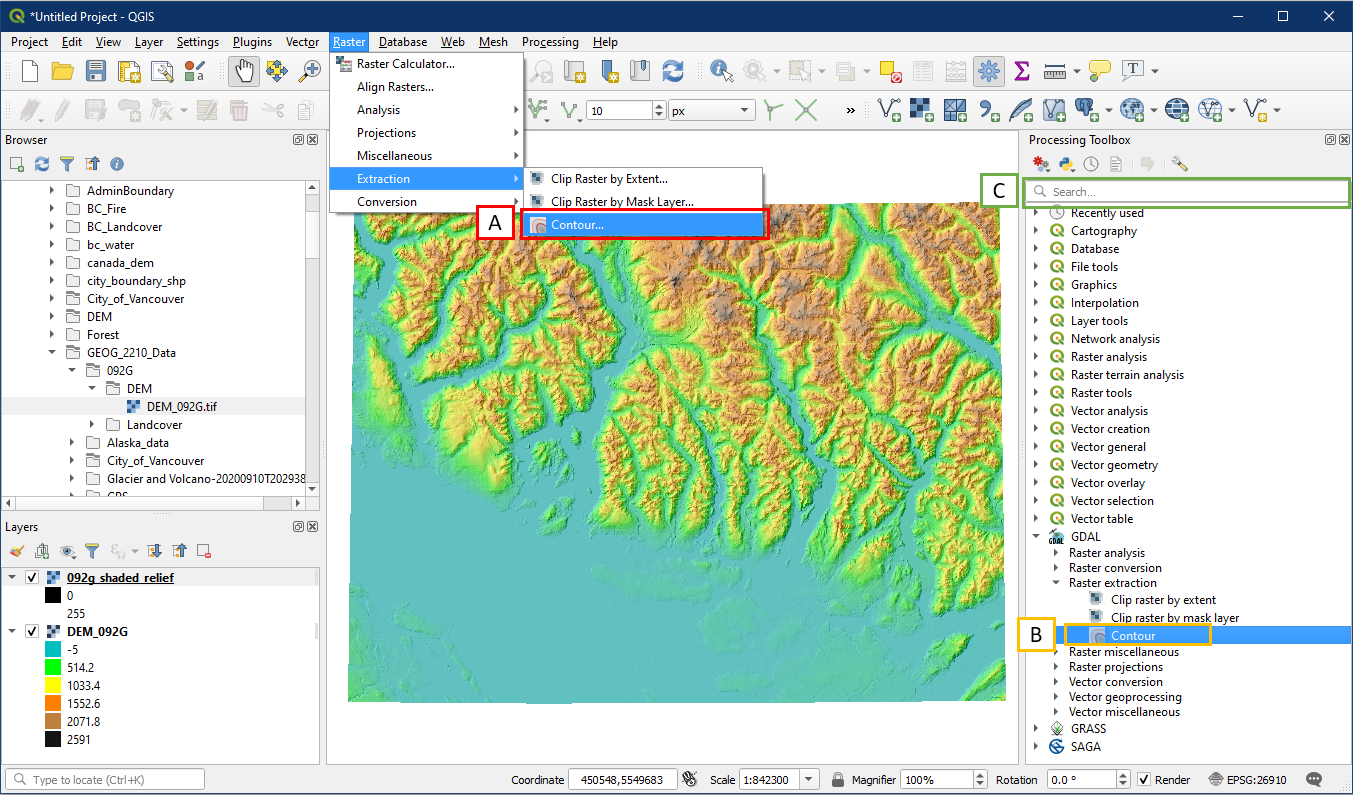Click the Python console icon in Processing Toolbox
This screenshot has width=1353, height=795.
point(1066,164)
